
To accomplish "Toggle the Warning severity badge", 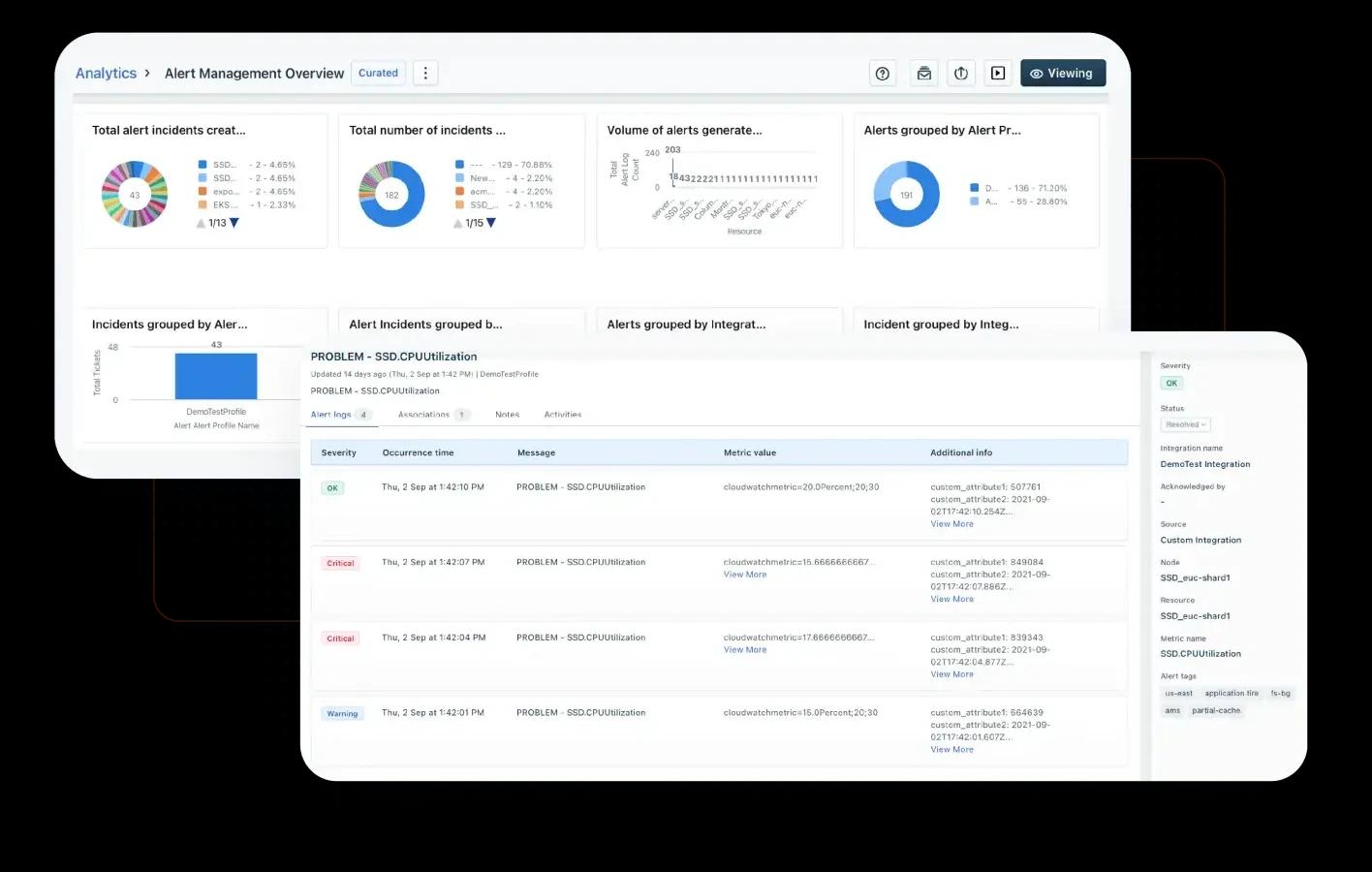I will point(342,713).
